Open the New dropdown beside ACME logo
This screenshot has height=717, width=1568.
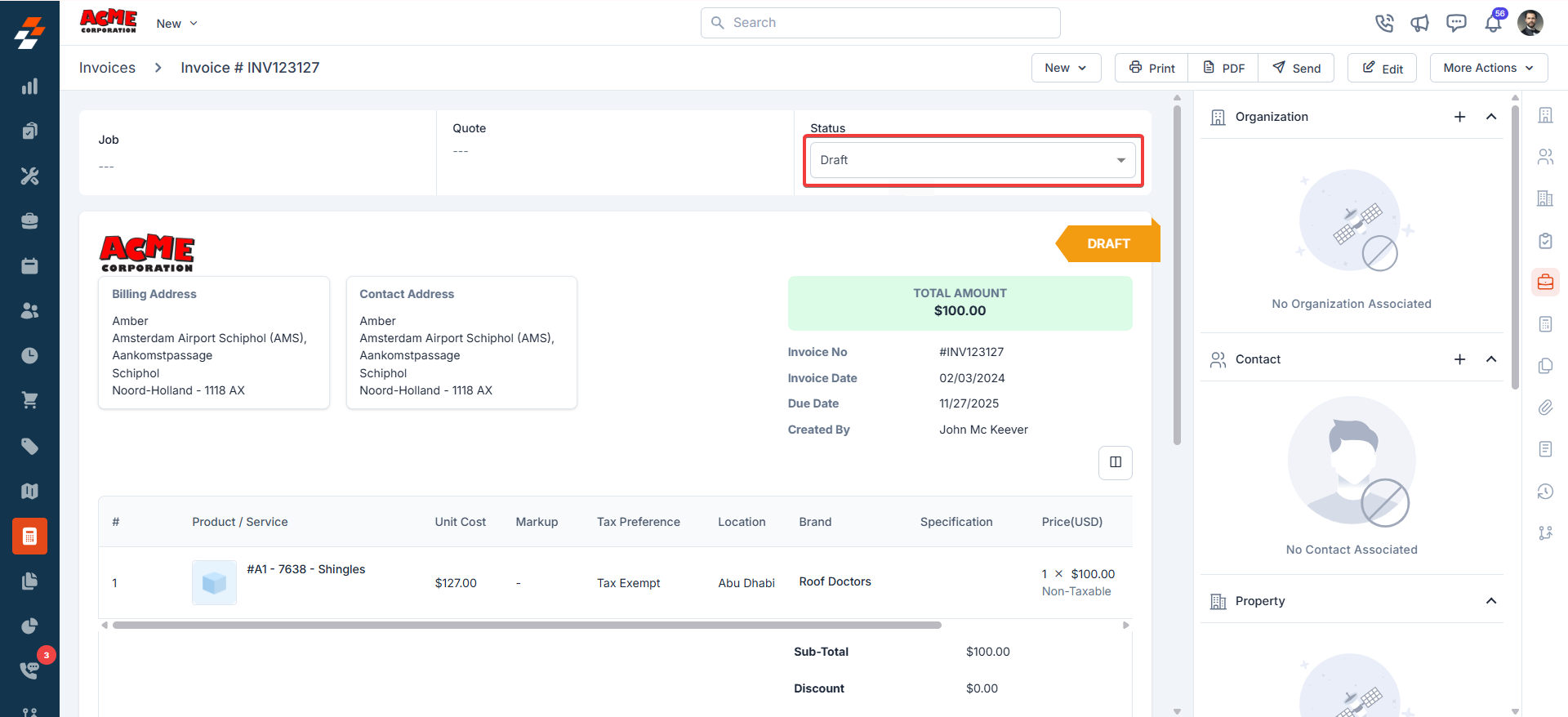tap(177, 24)
